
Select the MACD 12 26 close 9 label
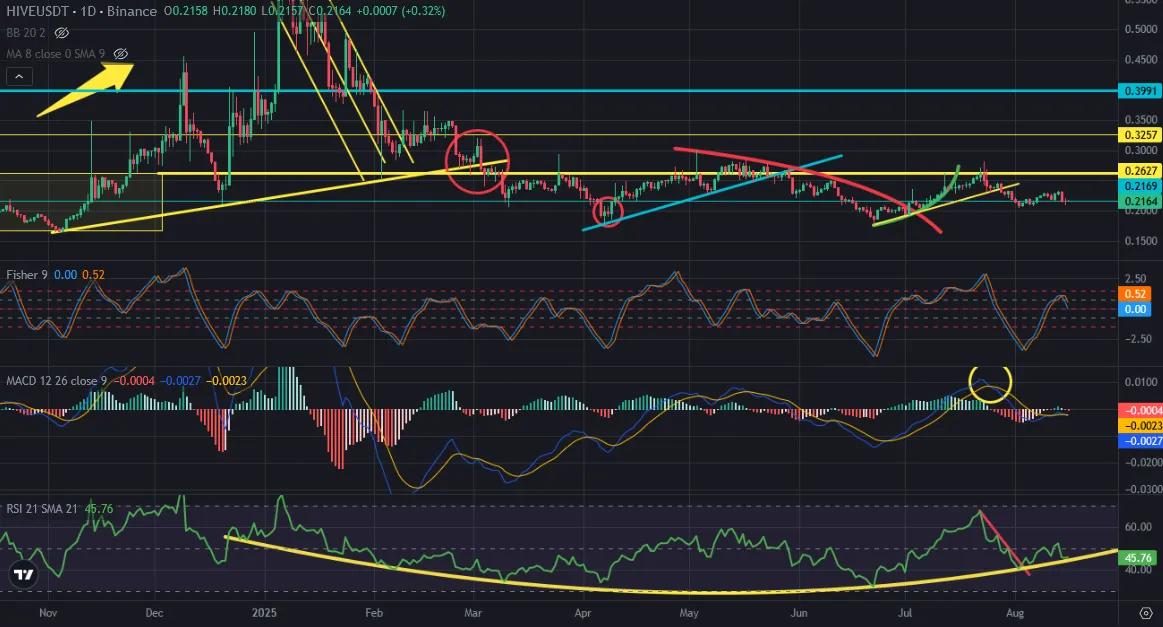(x=56, y=381)
